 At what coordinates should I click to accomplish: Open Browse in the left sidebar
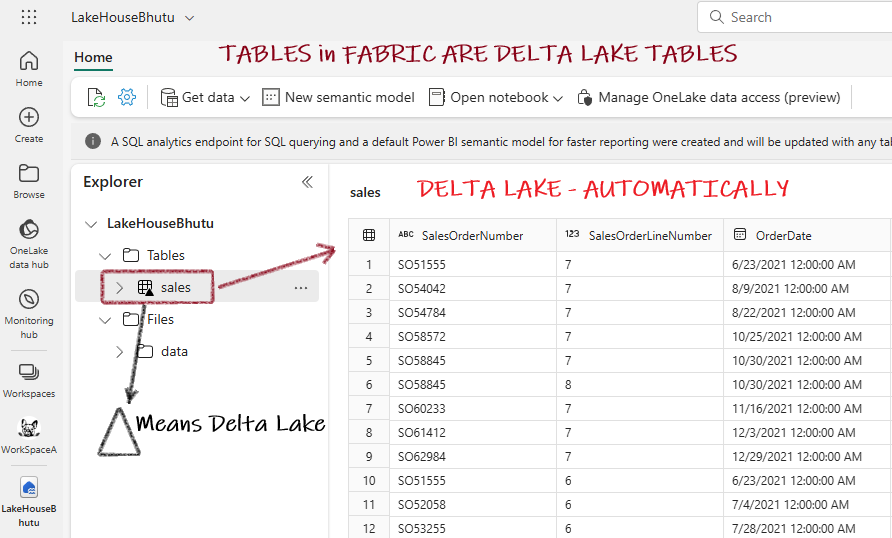point(29,181)
